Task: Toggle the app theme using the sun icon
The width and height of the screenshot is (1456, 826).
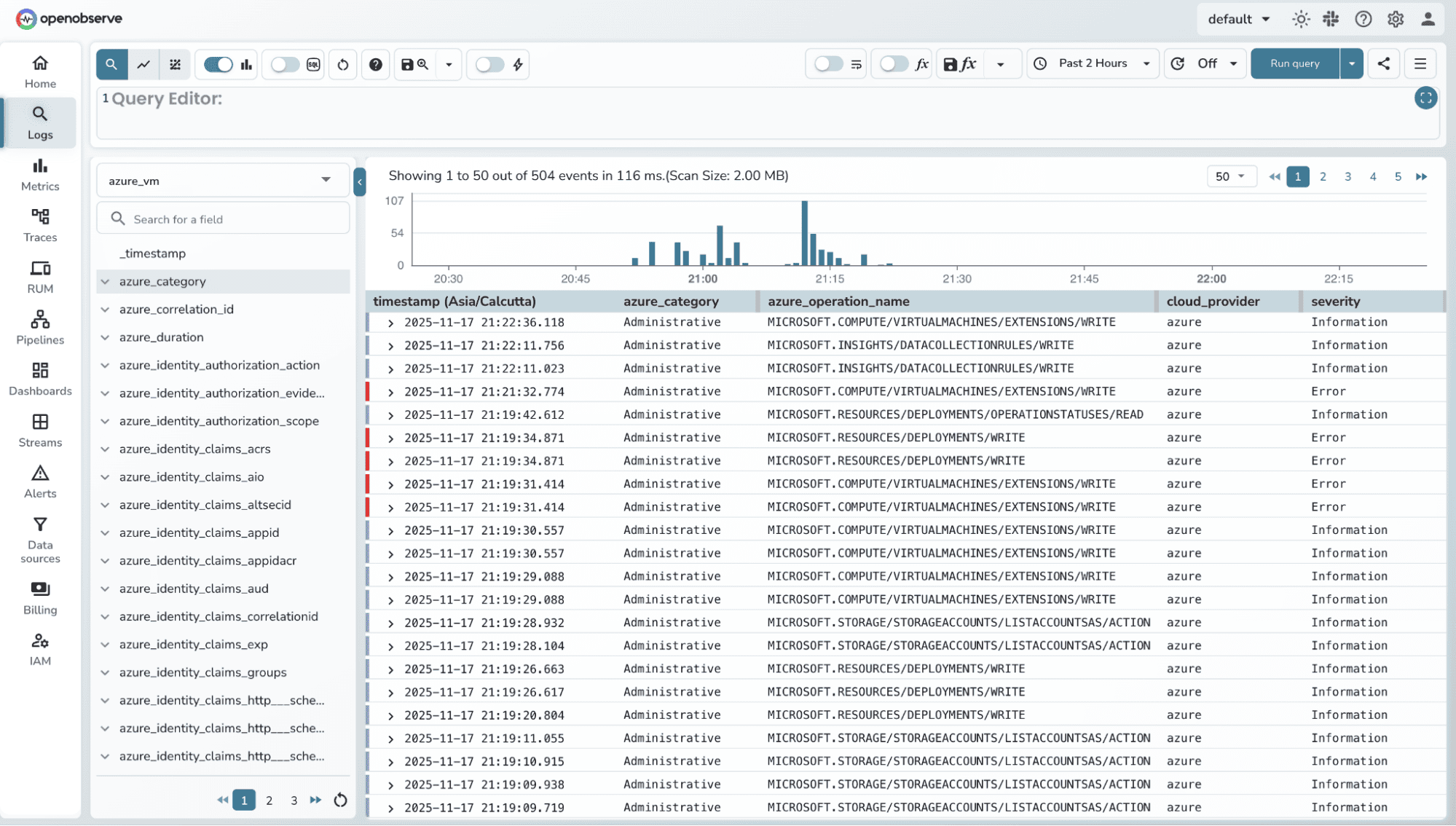Action: [1301, 19]
